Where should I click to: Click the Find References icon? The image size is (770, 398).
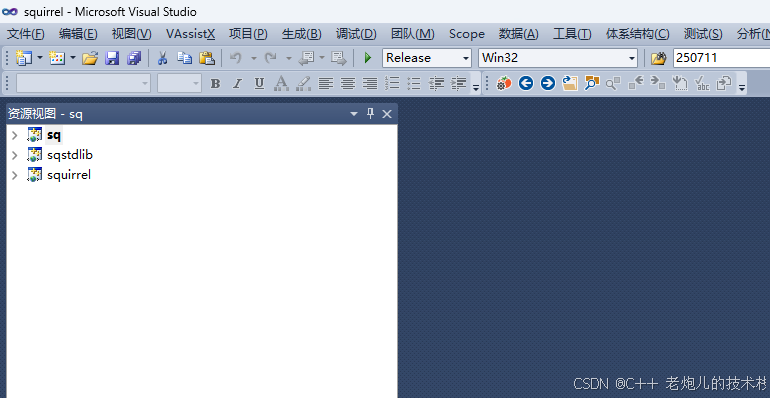click(x=613, y=84)
